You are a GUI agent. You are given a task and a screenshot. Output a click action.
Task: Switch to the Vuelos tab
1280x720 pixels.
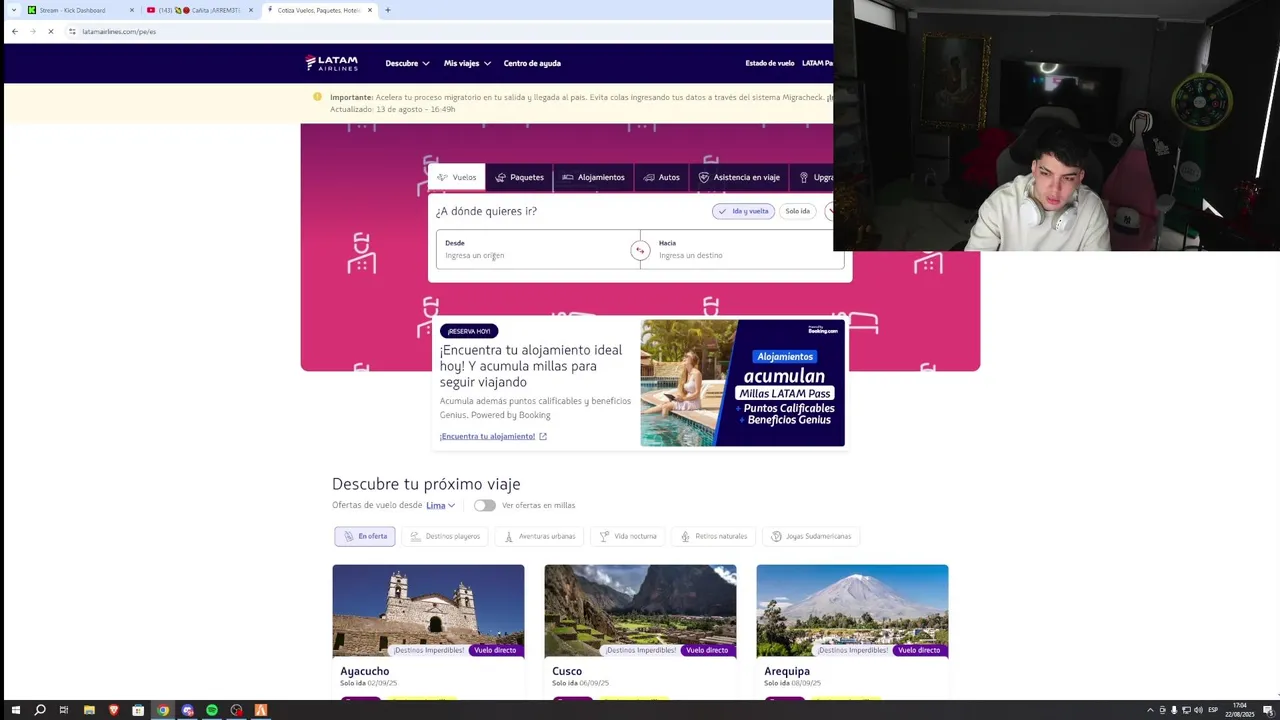[x=457, y=177]
